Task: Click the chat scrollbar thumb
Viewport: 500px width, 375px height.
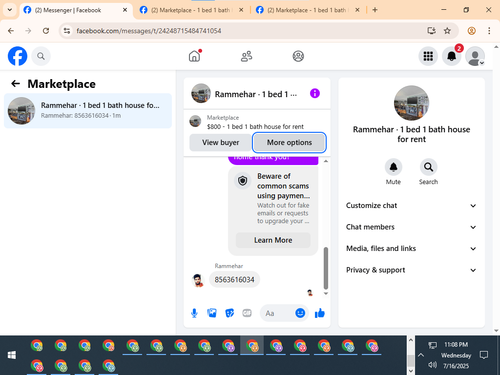Action: coord(326,268)
